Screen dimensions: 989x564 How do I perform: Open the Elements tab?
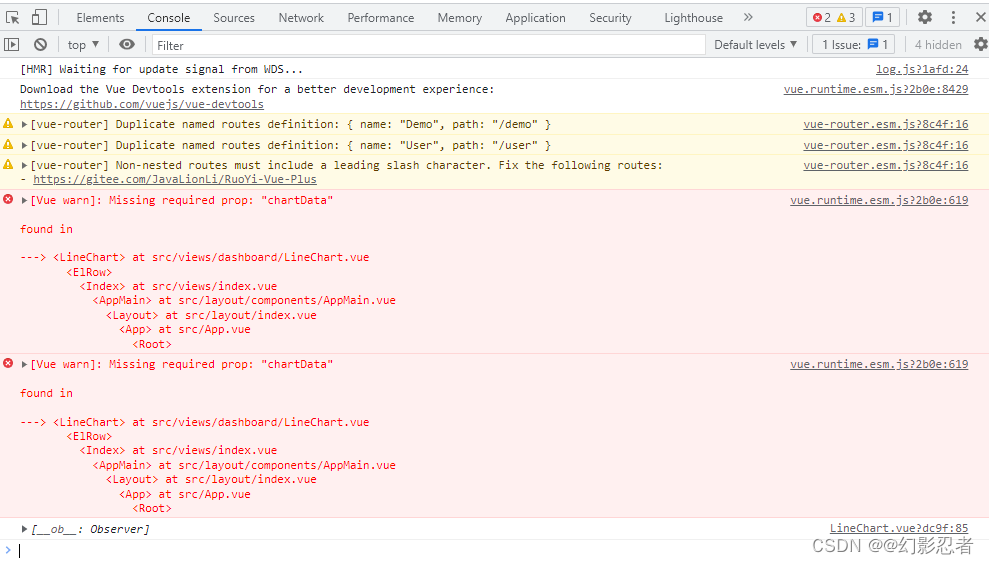tap(100, 18)
